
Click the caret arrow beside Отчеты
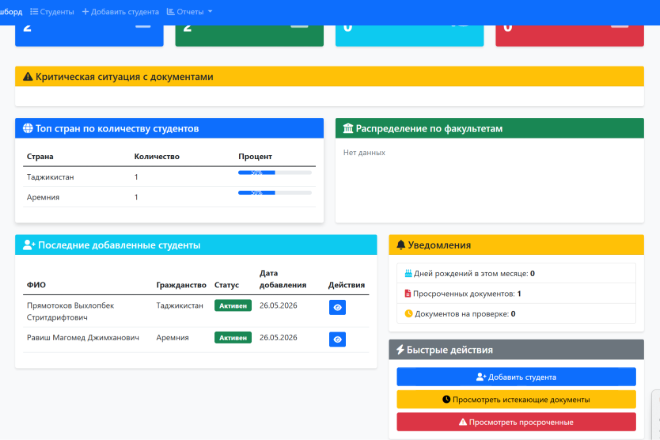pos(210,12)
